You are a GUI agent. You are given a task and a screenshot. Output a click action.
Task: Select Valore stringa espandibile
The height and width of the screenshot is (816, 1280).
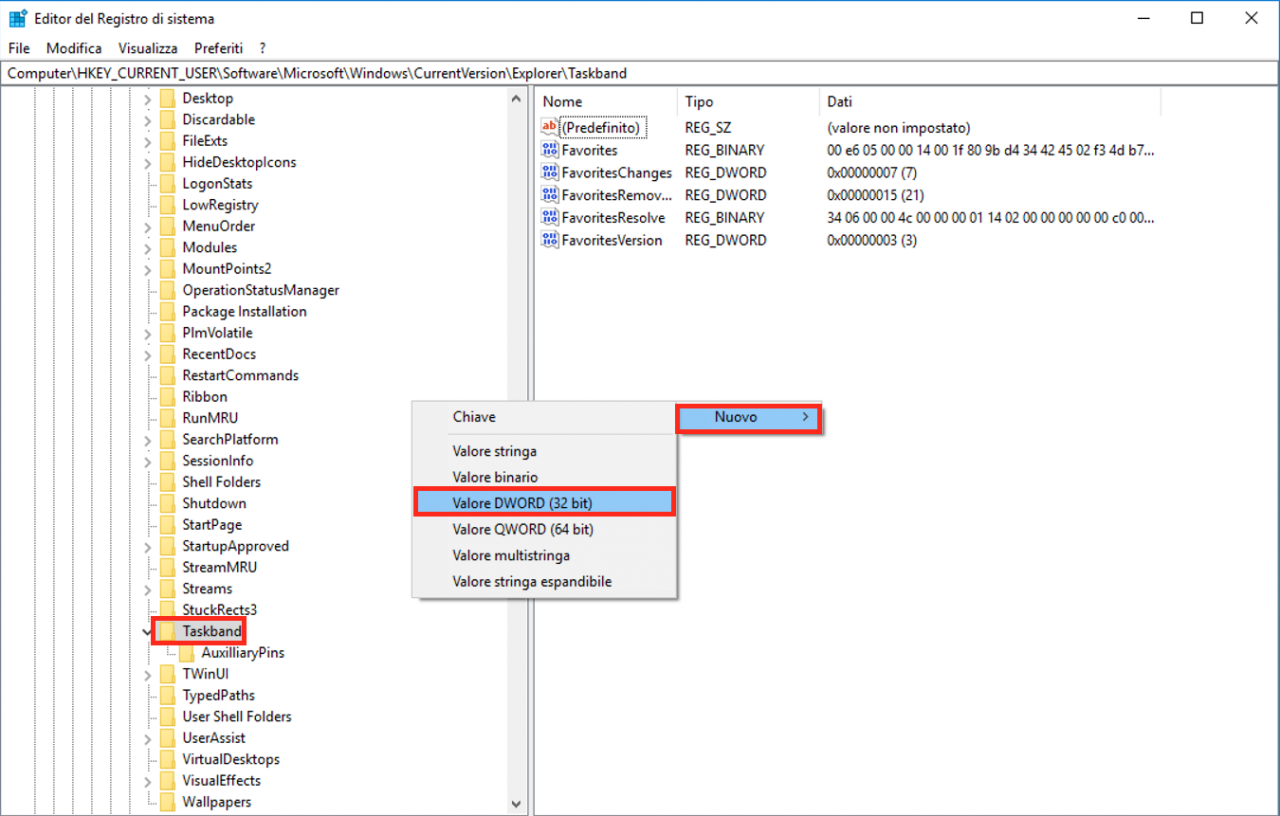(545, 581)
